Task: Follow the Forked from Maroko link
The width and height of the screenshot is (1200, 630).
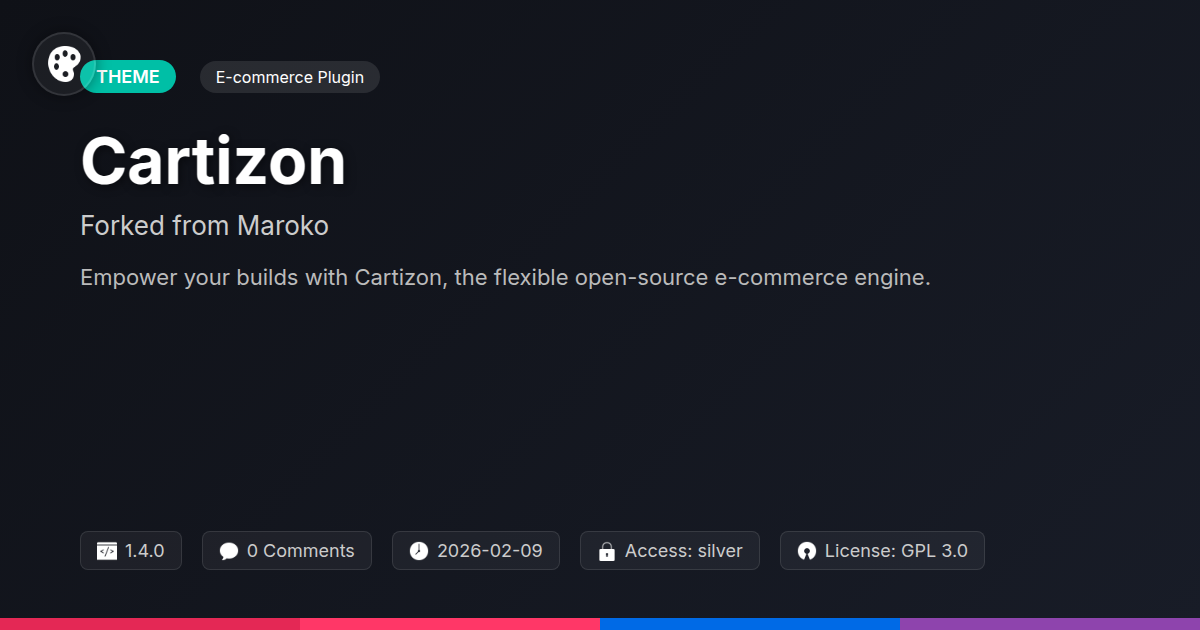Action: coord(204,226)
